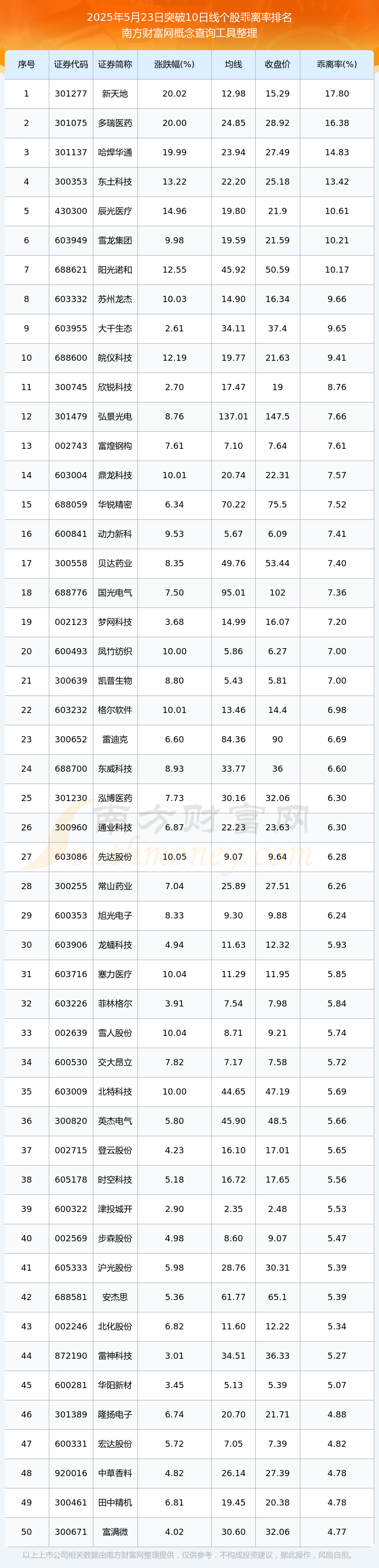
Task: Select stock code 872190
Action: tap(71, 1355)
